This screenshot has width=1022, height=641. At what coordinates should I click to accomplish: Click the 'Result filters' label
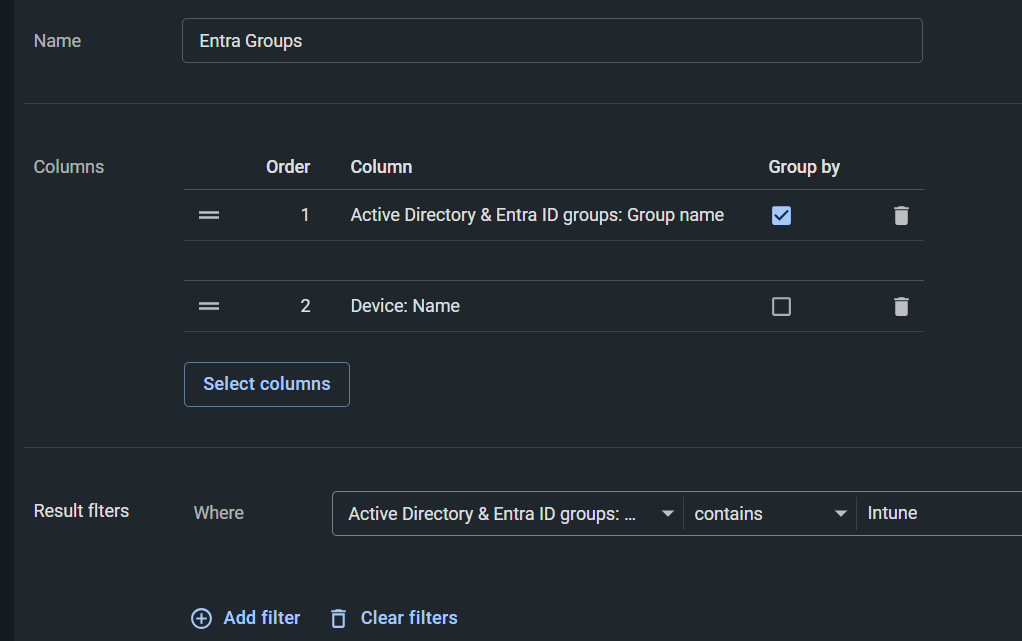[x=81, y=511]
